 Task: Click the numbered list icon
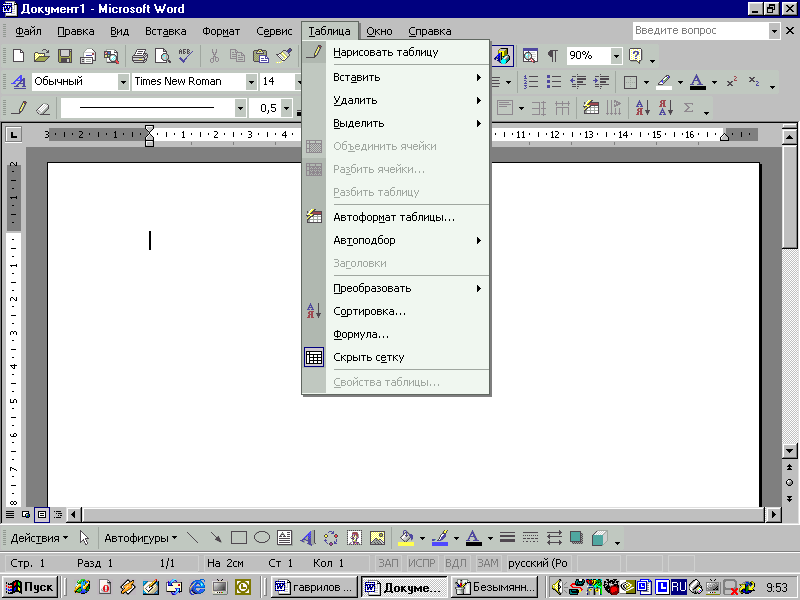[x=531, y=82]
